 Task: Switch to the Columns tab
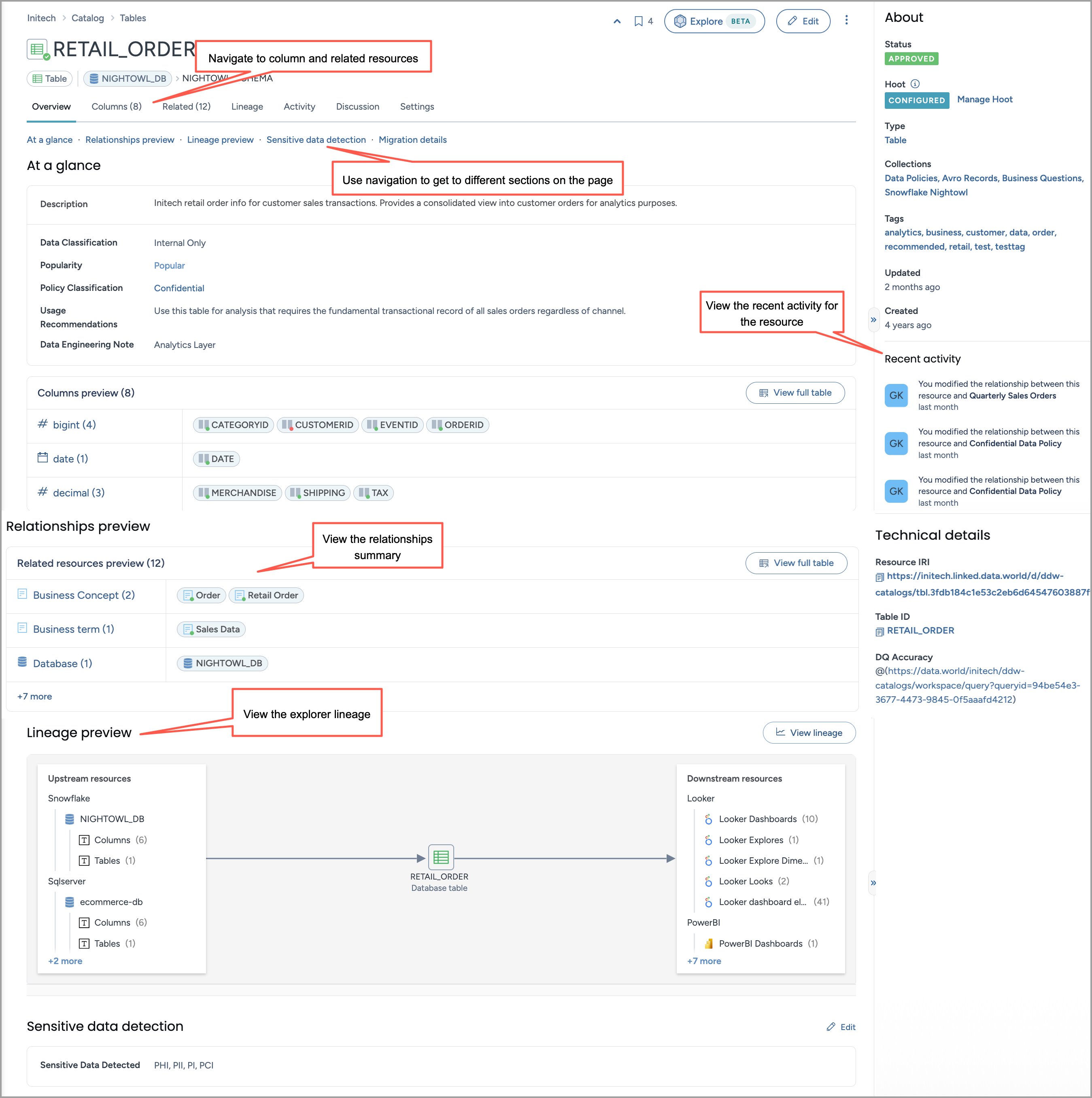(x=116, y=106)
